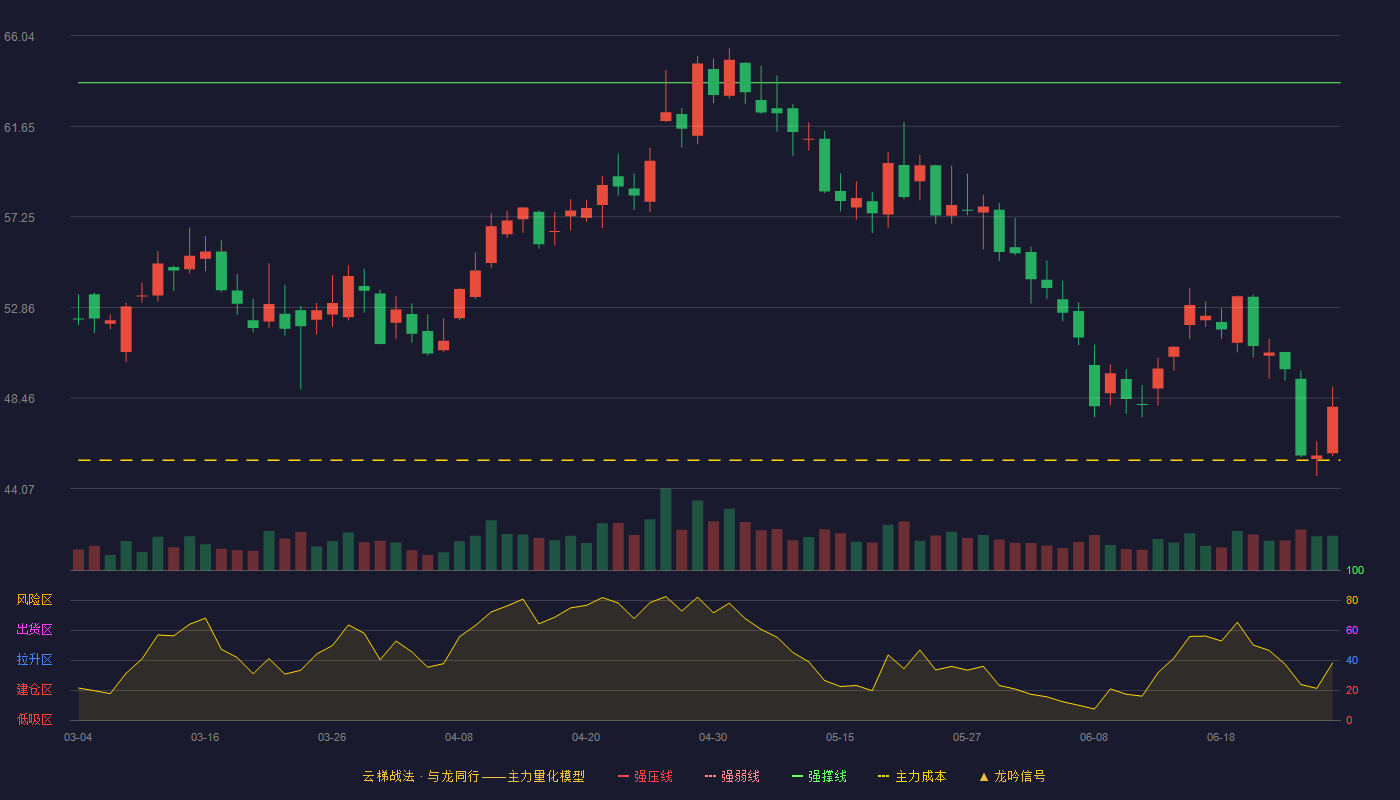Click the 52.86 price axis label

click(x=19, y=309)
